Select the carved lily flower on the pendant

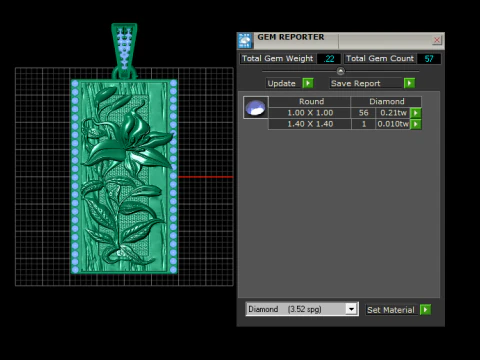click(128, 140)
